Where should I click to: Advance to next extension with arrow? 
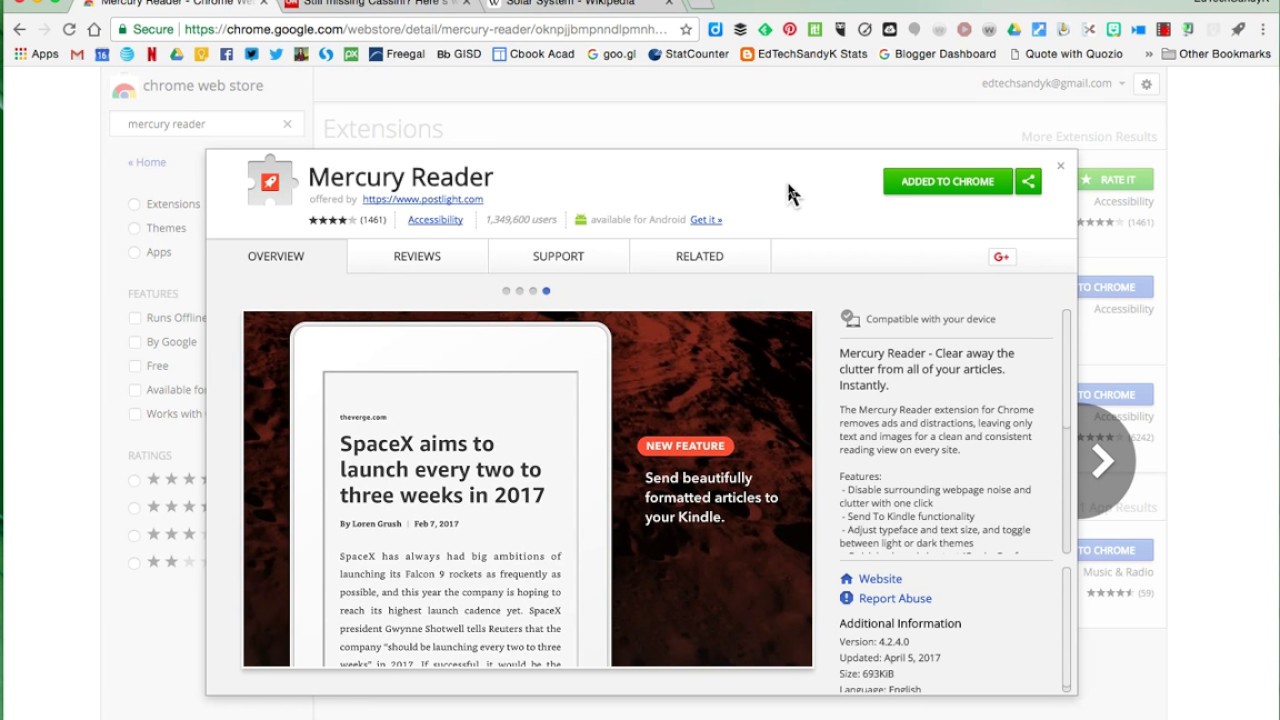click(1102, 461)
